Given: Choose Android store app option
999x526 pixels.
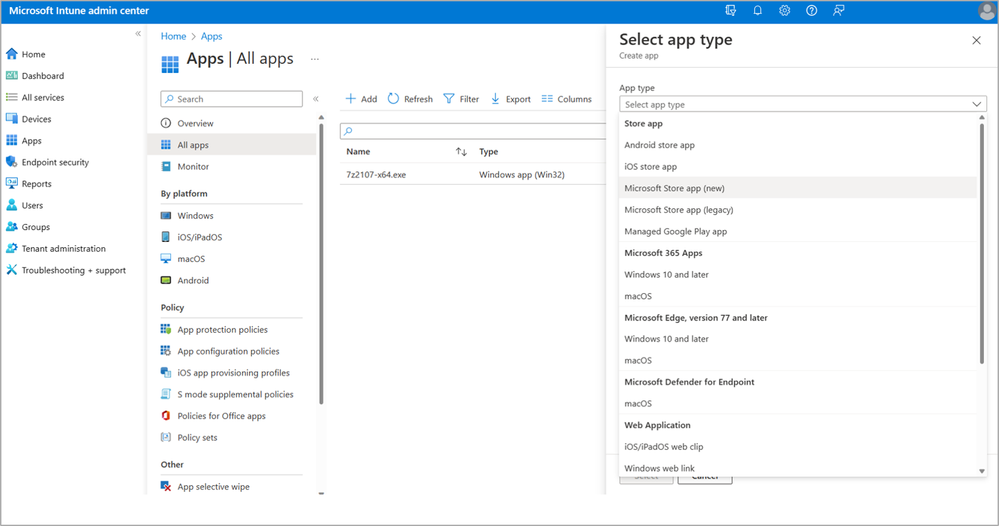Looking at the screenshot, I should 798,145.
